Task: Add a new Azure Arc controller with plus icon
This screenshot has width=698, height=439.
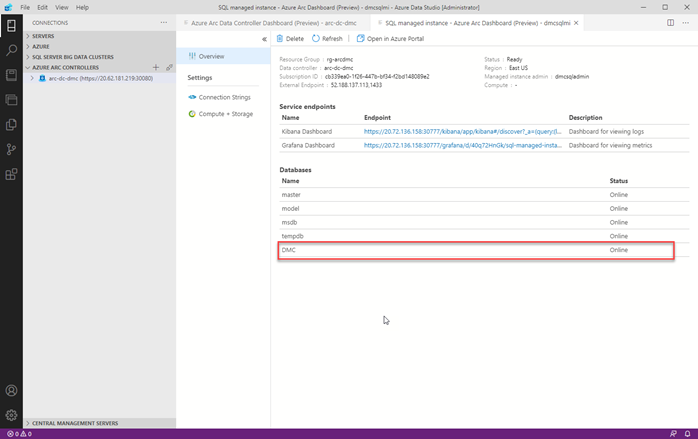Action: (156, 67)
